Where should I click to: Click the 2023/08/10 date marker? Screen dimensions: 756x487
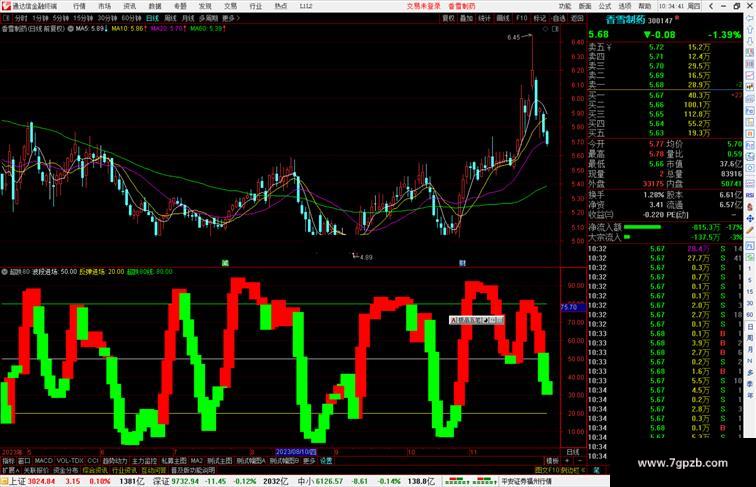(x=296, y=452)
